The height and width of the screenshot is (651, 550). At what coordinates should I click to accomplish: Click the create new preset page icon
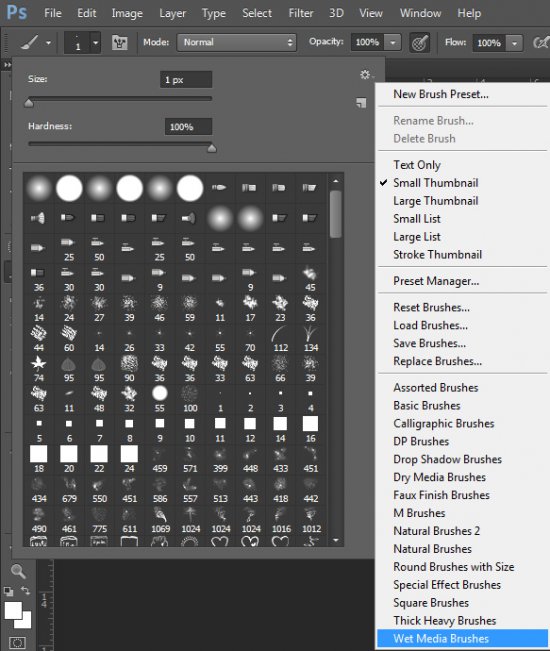point(361,103)
